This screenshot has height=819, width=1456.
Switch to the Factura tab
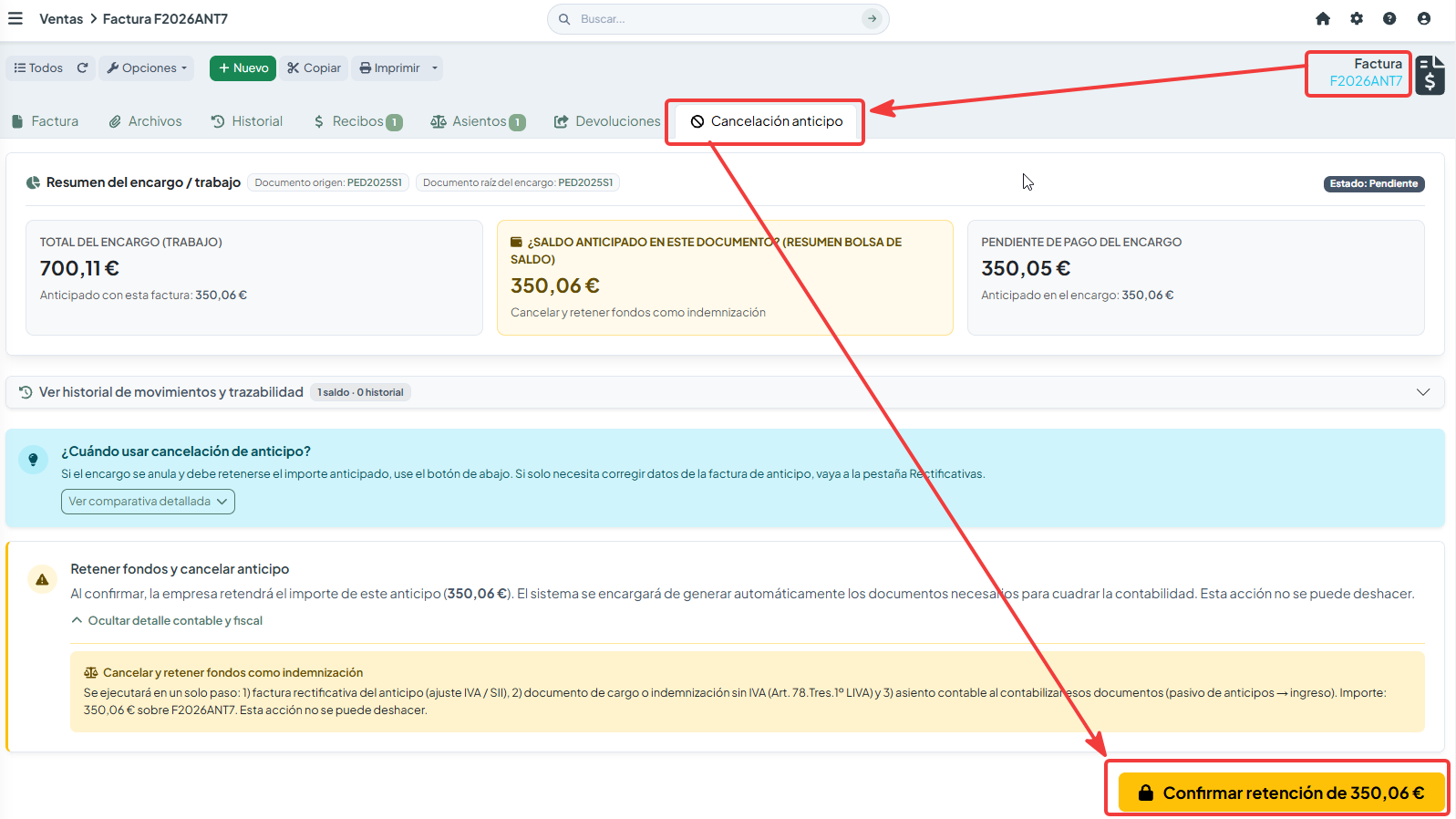click(46, 121)
